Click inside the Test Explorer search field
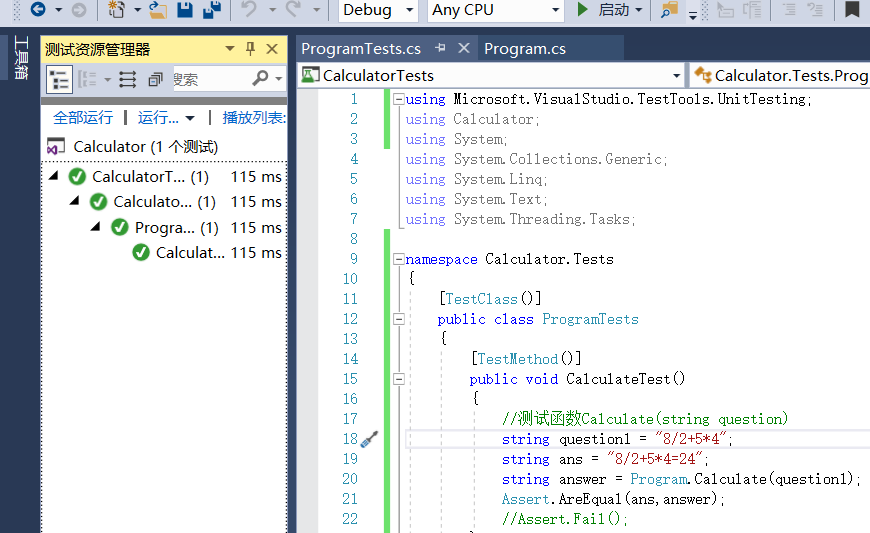 (210, 79)
